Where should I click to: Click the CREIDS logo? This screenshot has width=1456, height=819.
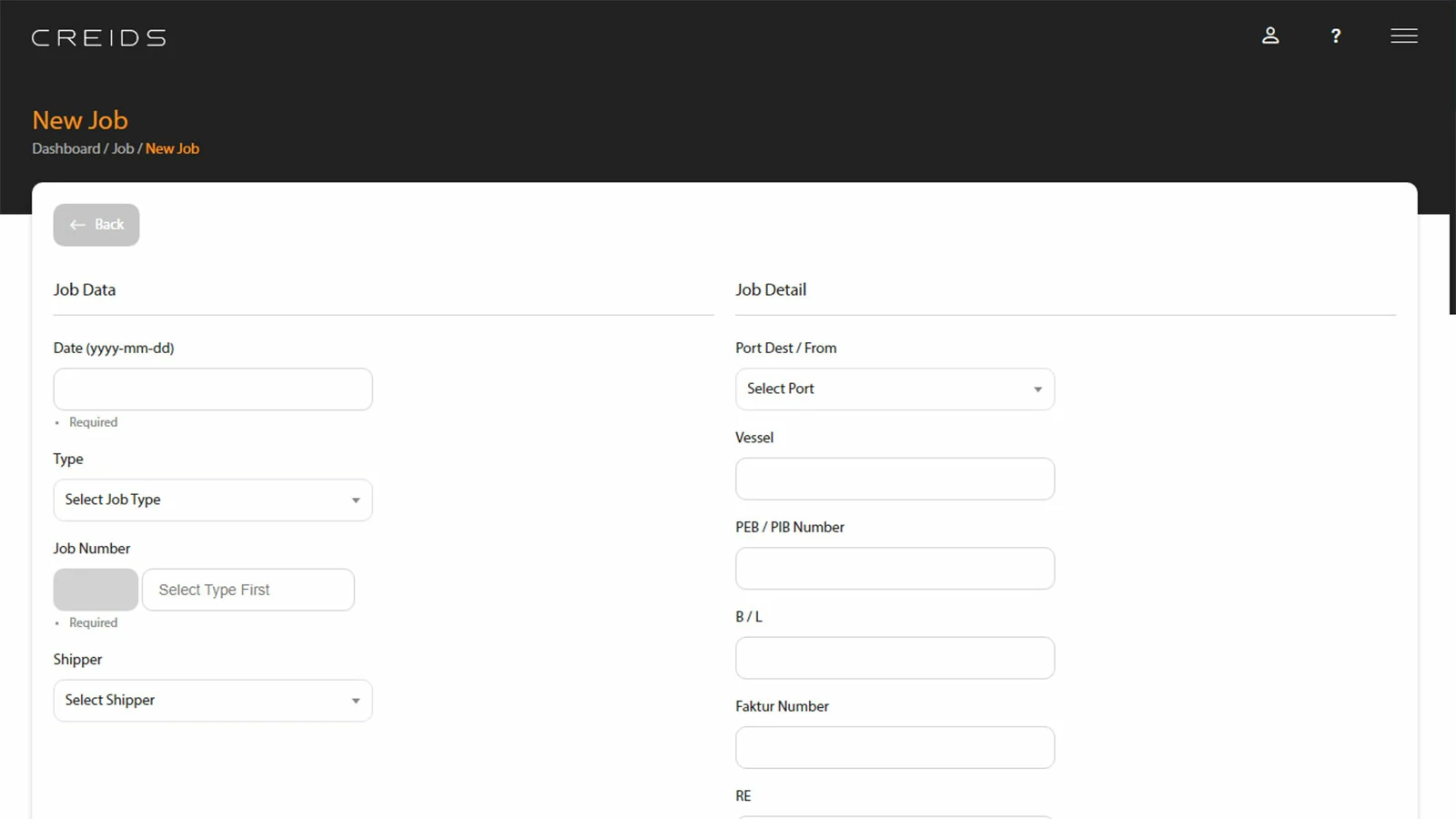pos(98,37)
